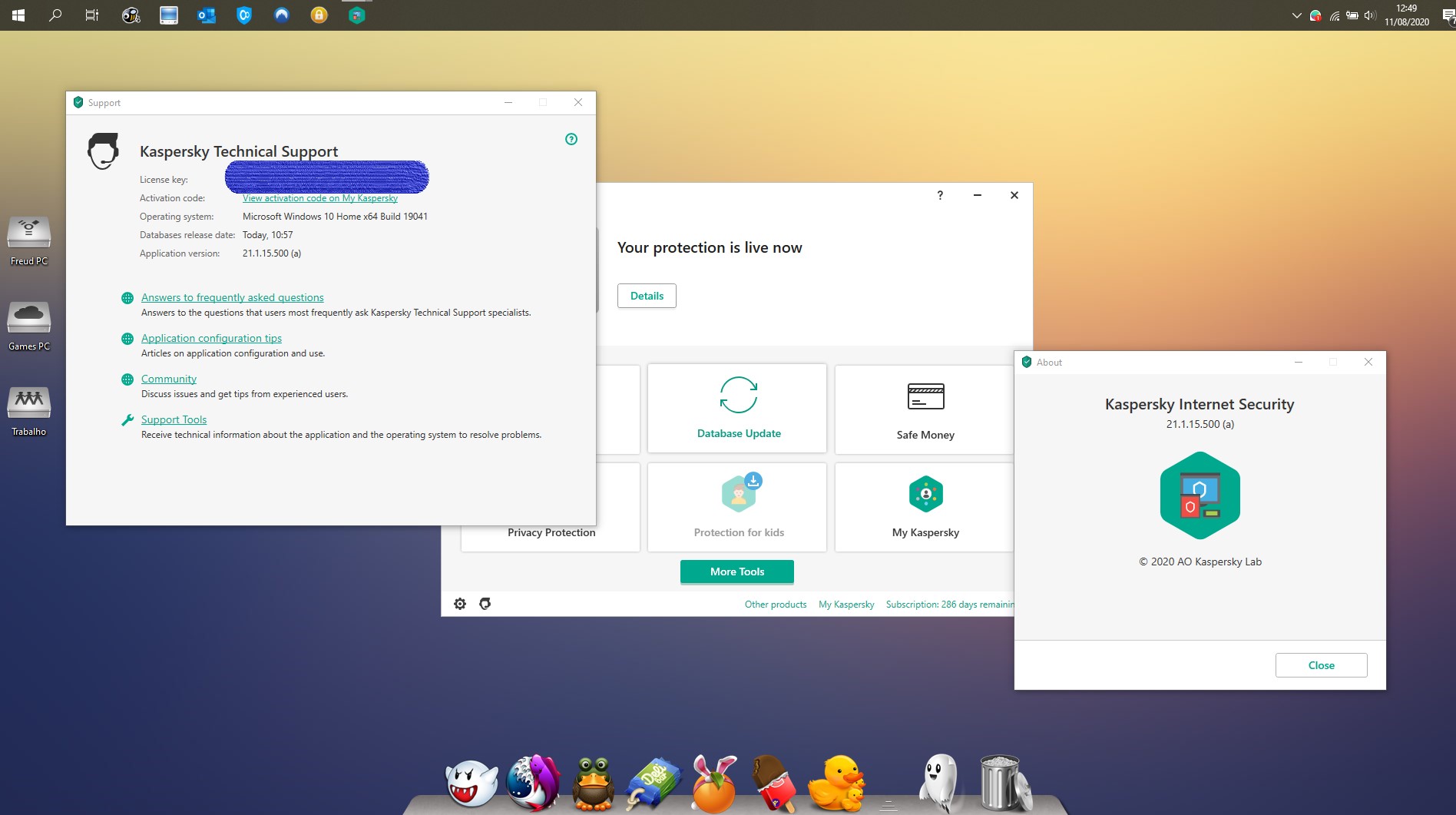Close the Support window
1456x815 pixels.
[x=578, y=102]
